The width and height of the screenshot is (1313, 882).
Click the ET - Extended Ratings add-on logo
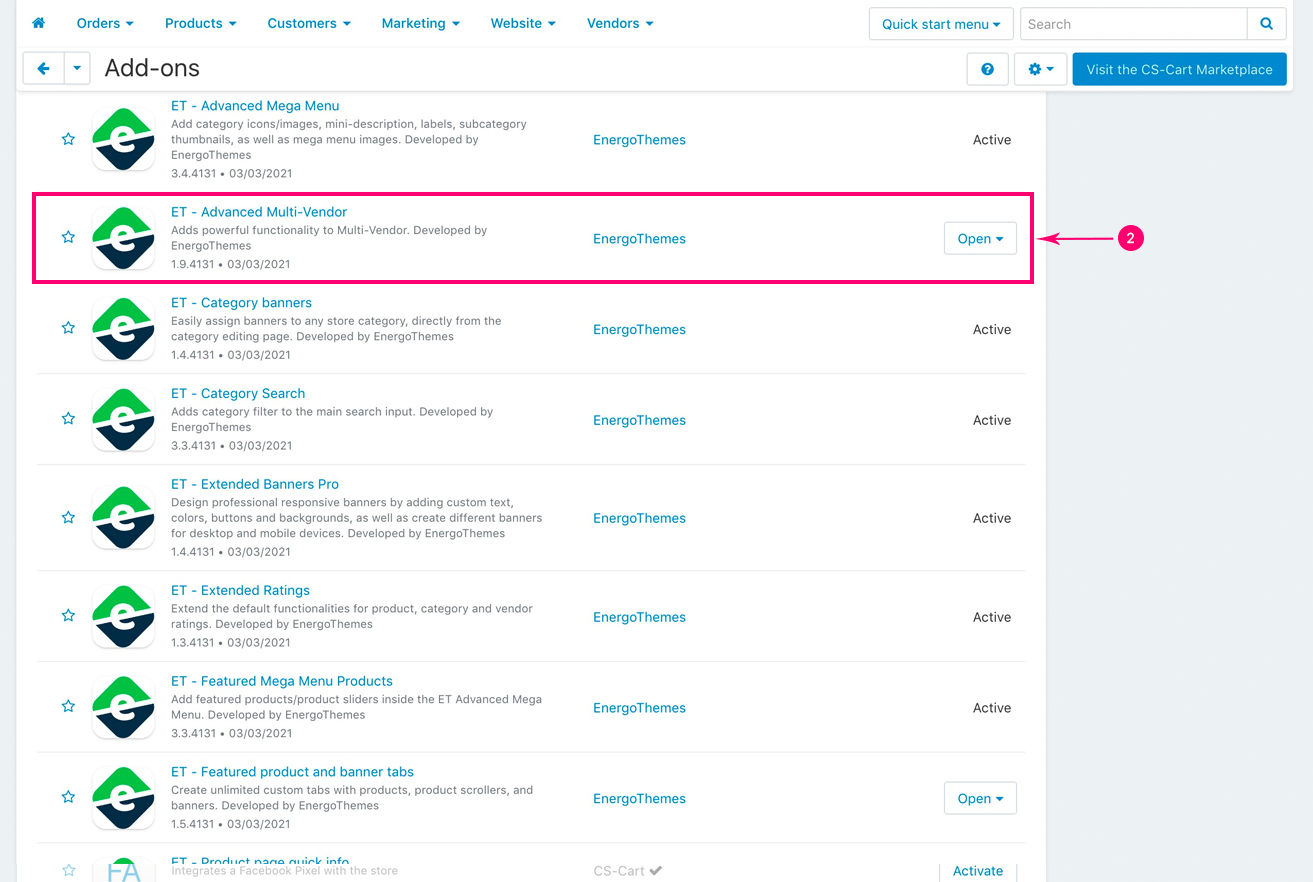(123, 617)
